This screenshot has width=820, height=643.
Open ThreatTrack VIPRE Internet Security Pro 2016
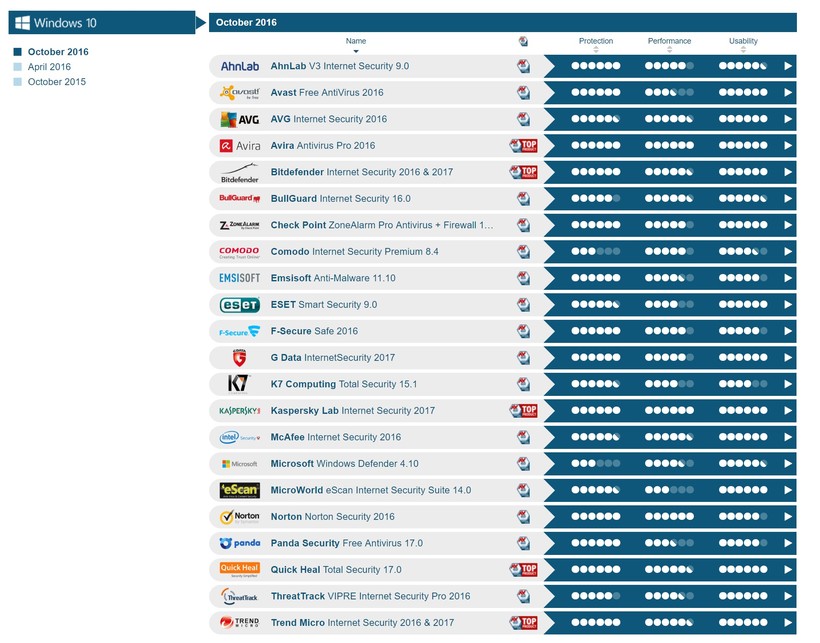pos(370,596)
